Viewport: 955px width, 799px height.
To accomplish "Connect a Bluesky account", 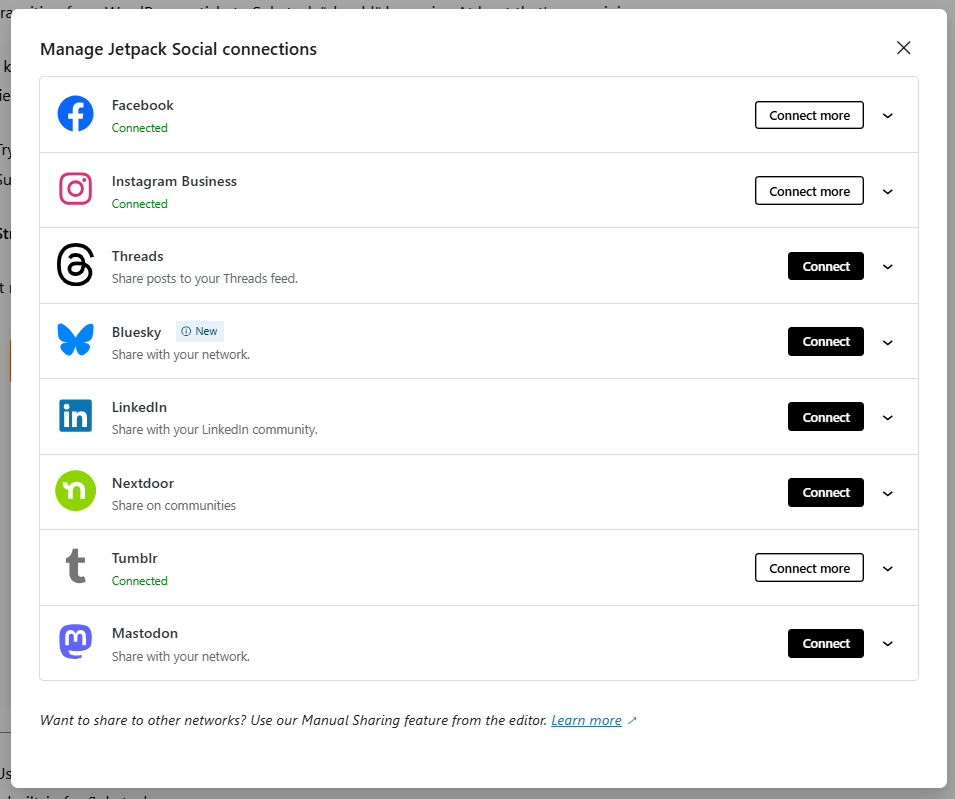I will (x=825, y=341).
